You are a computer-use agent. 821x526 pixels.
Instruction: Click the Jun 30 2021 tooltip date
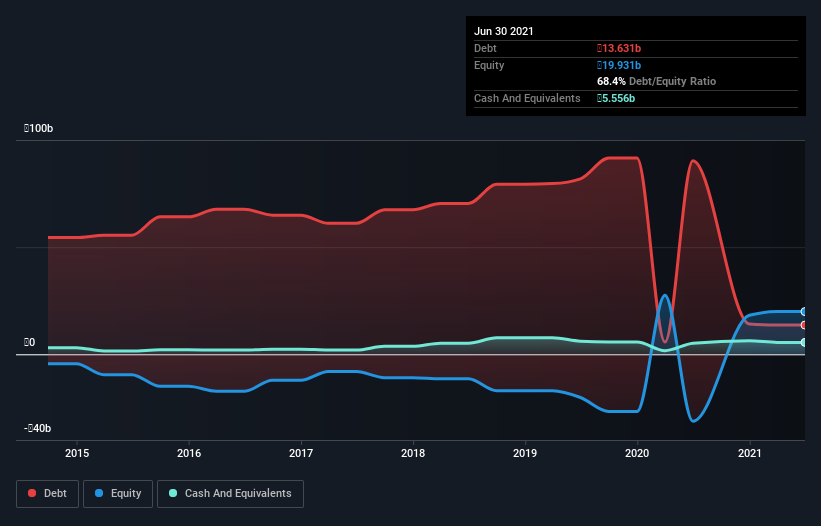(504, 31)
